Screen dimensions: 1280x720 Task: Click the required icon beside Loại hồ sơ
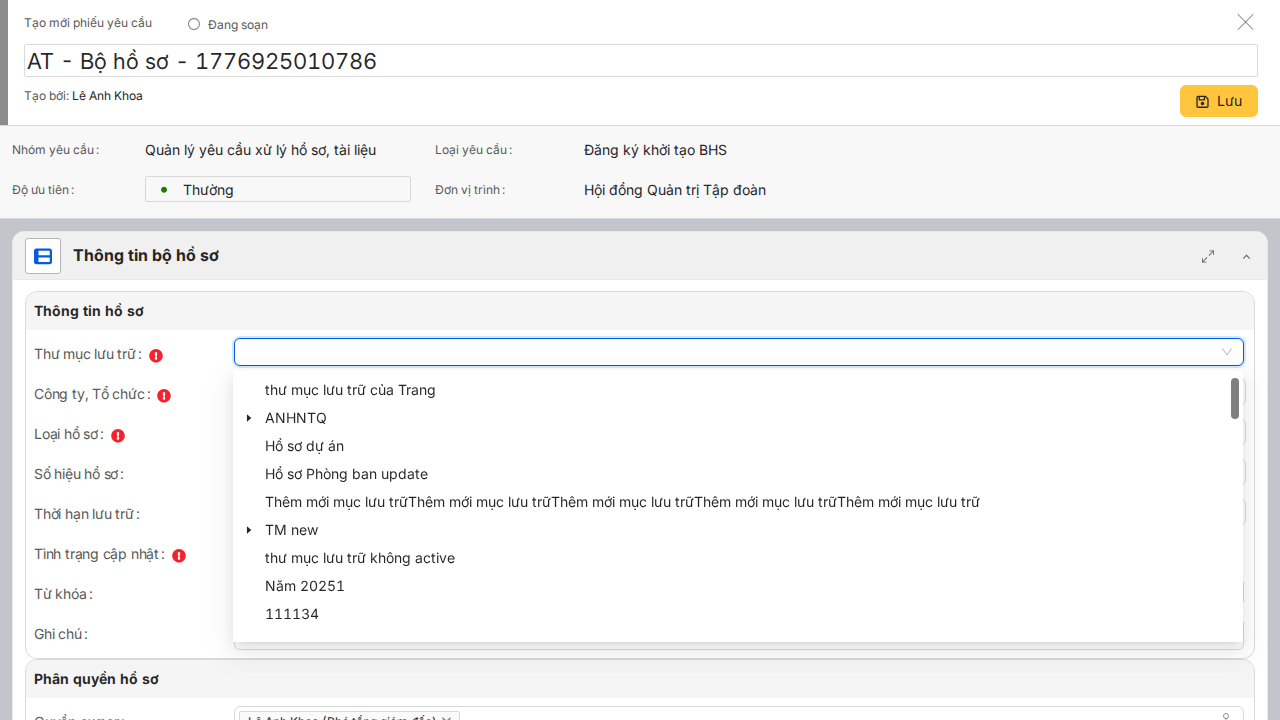point(118,435)
